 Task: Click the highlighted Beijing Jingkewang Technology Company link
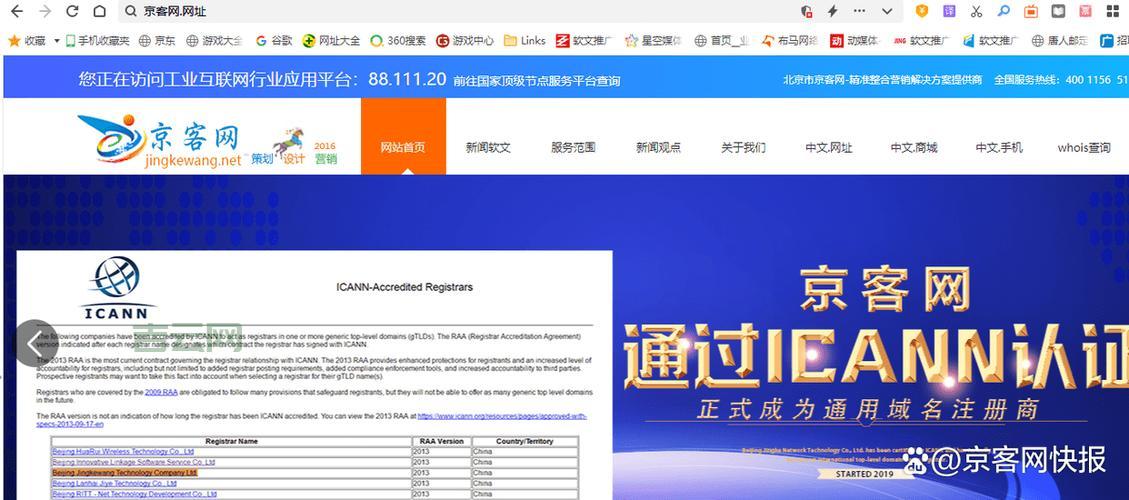(125, 473)
